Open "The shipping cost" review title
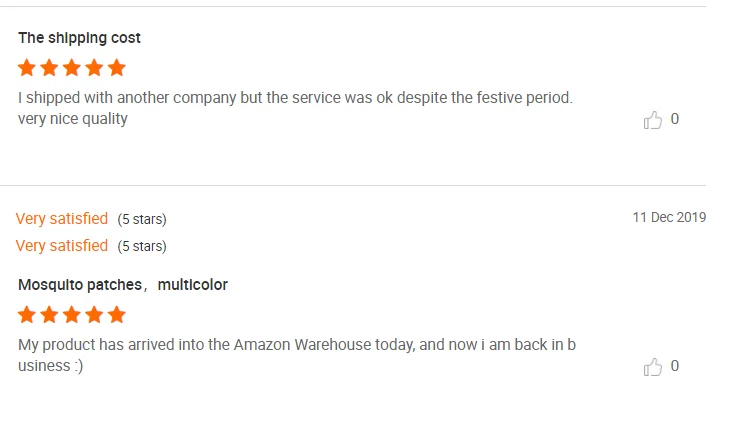This screenshot has width=751, height=422. coord(80,38)
